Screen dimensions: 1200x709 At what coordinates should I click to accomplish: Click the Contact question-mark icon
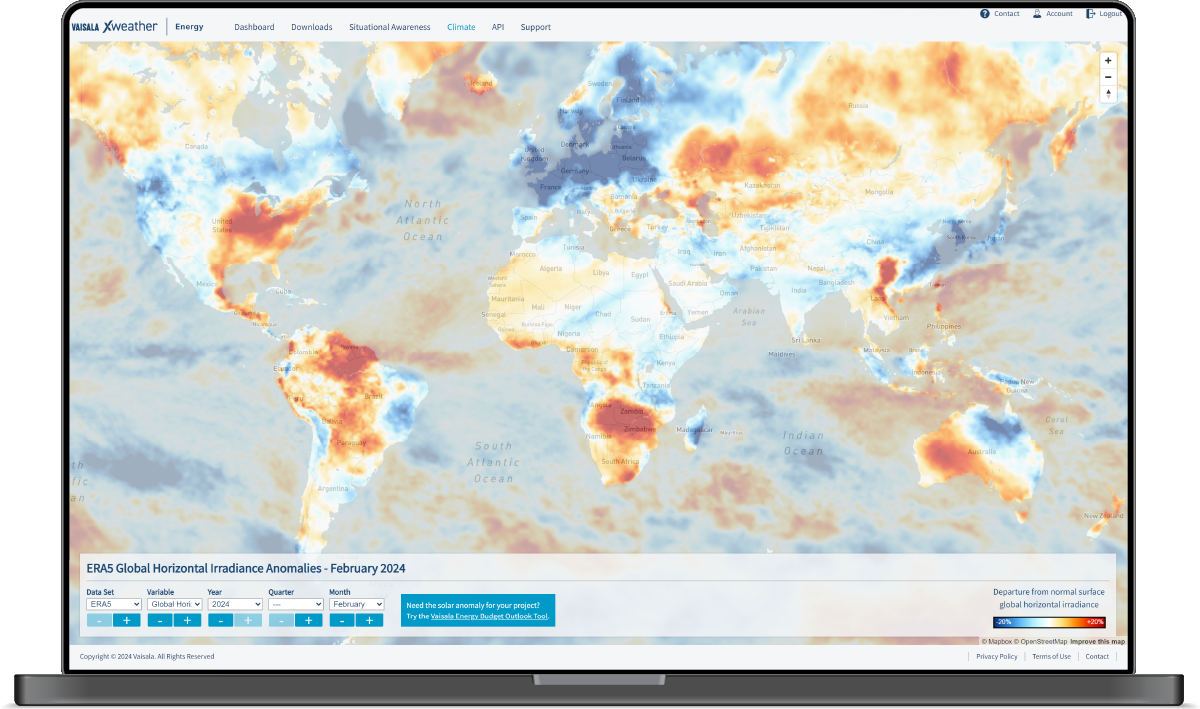tap(985, 14)
